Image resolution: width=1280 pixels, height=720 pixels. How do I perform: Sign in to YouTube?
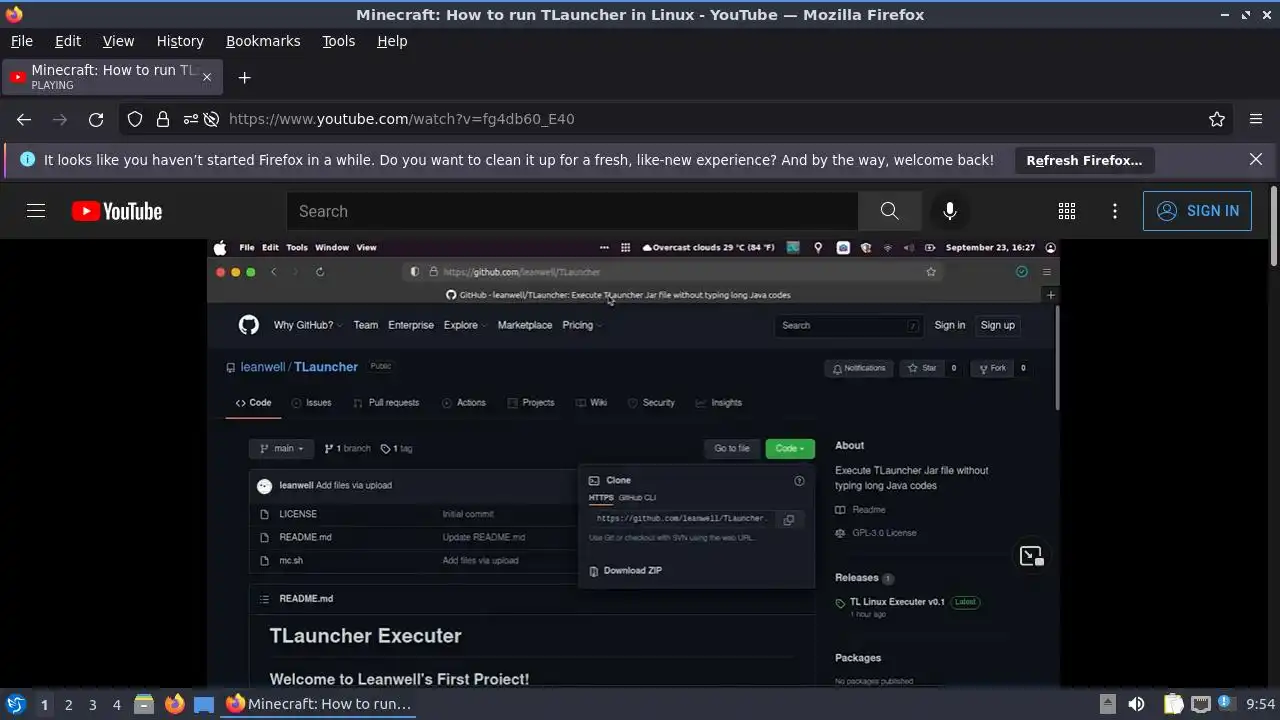pyautogui.click(x=1197, y=211)
